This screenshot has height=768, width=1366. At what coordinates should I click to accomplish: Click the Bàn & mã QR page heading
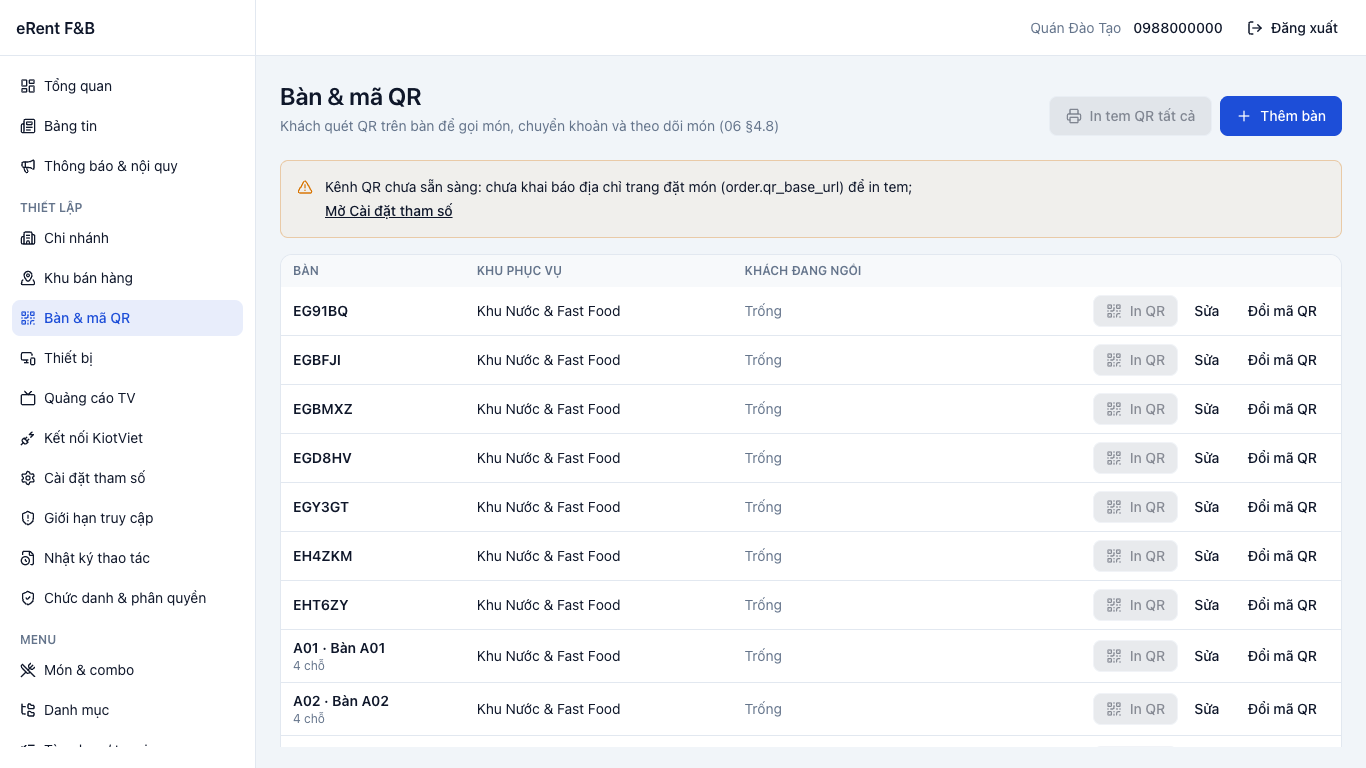(351, 97)
